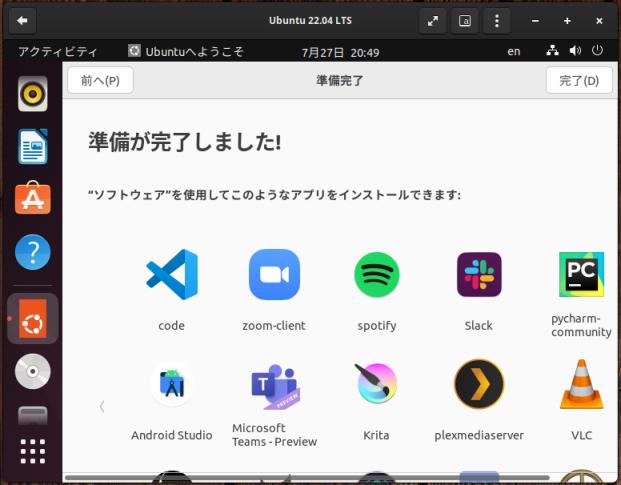This screenshot has height=485, width=621.
Task: Click the network status icon
Action: [552, 51]
